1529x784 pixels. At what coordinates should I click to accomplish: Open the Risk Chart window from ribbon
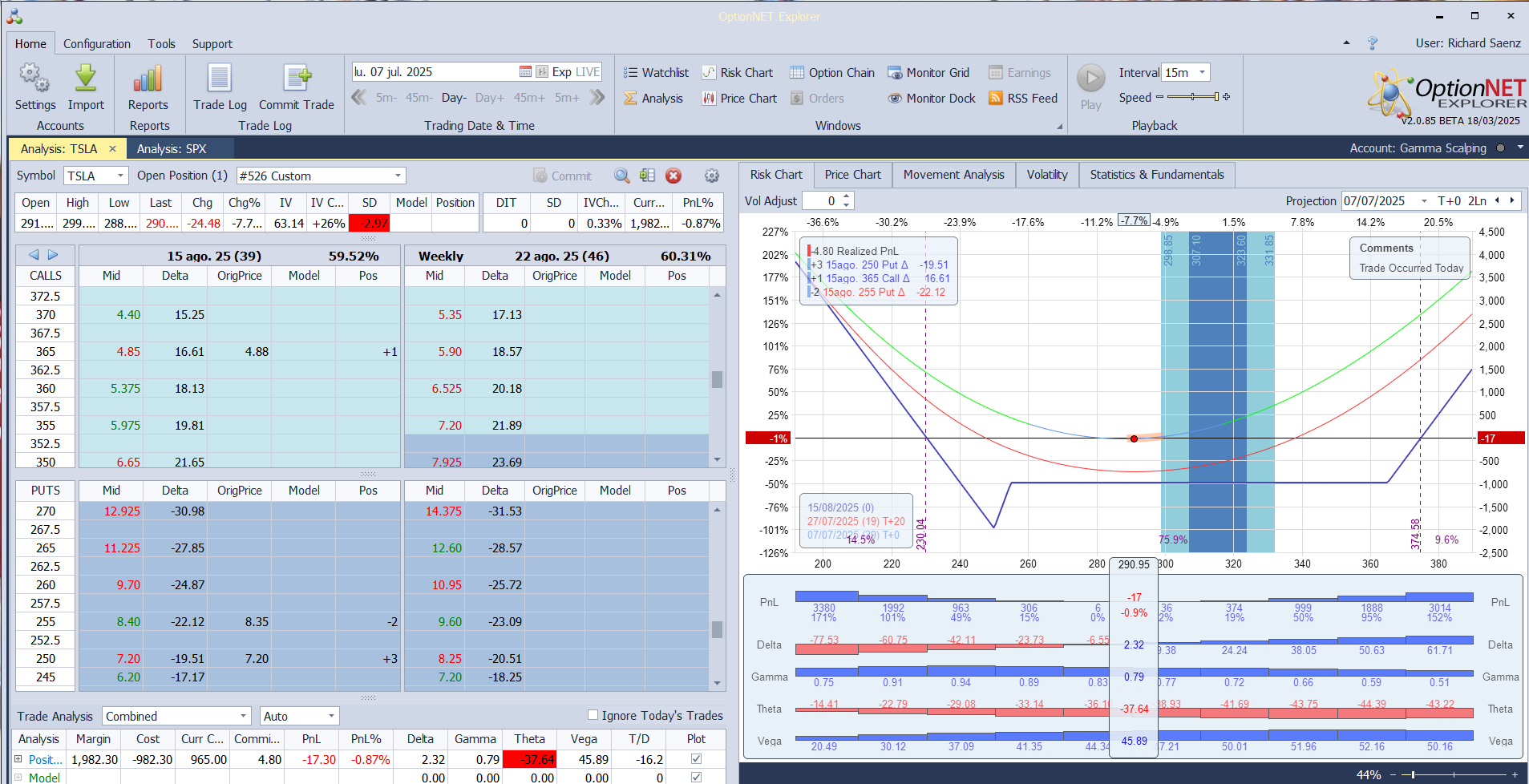(738, 72)
